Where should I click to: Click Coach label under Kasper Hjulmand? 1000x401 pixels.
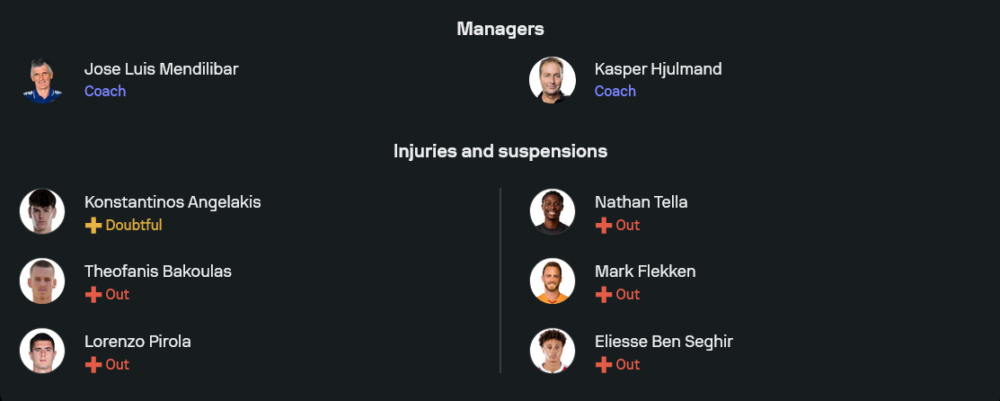click(x=615, y=91)
